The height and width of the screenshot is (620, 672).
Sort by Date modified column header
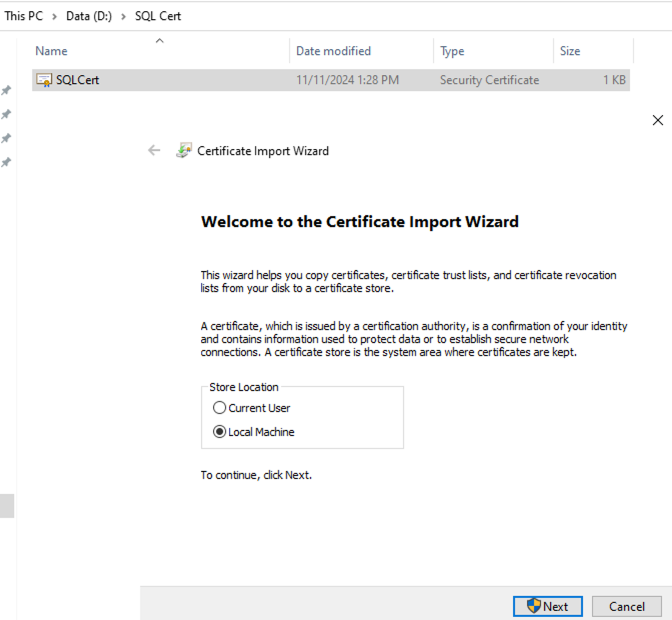[x=333, y=51]
